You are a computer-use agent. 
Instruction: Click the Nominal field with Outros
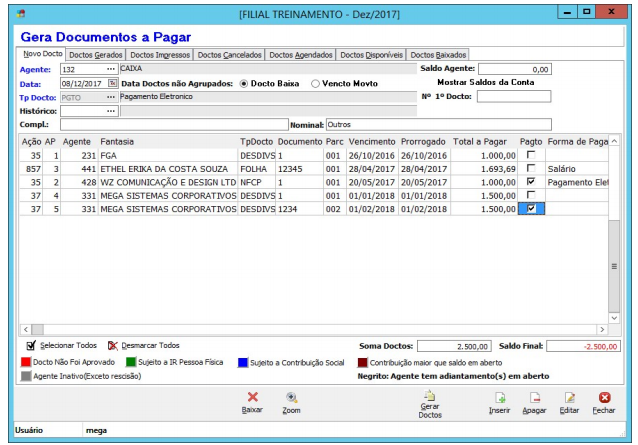439,124
